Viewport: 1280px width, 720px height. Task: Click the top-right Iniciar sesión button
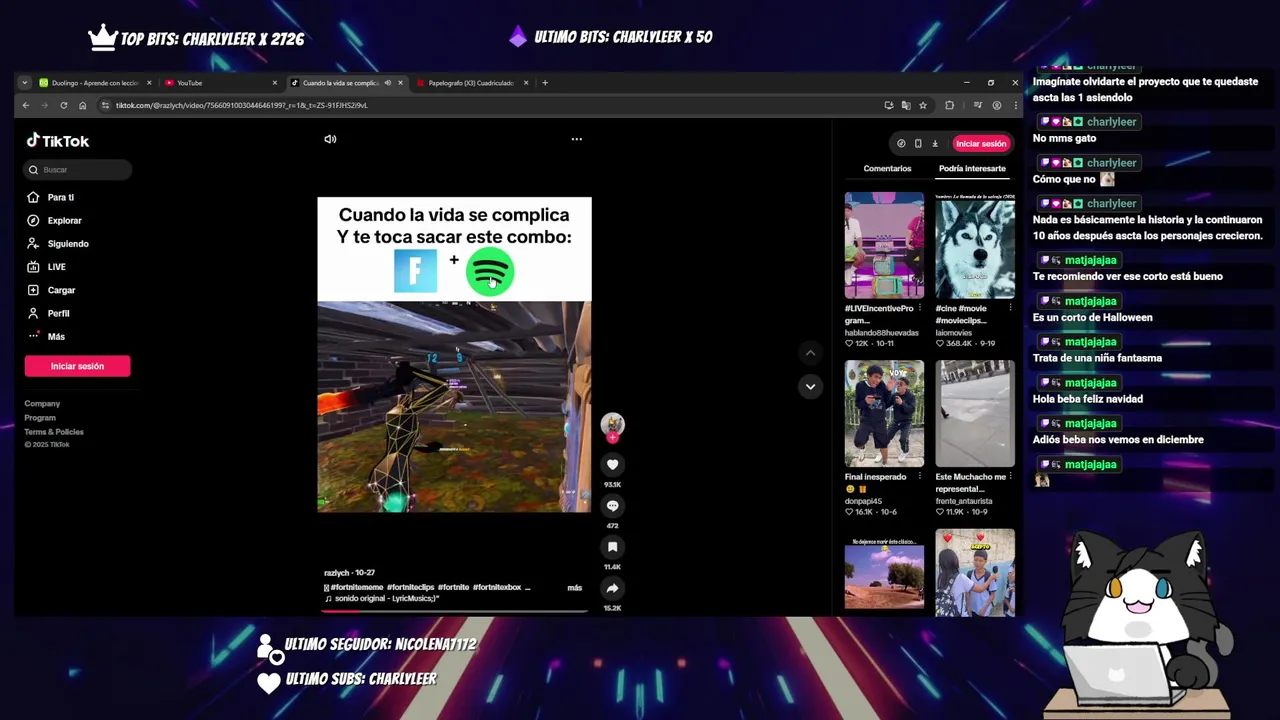coord(981,143)
